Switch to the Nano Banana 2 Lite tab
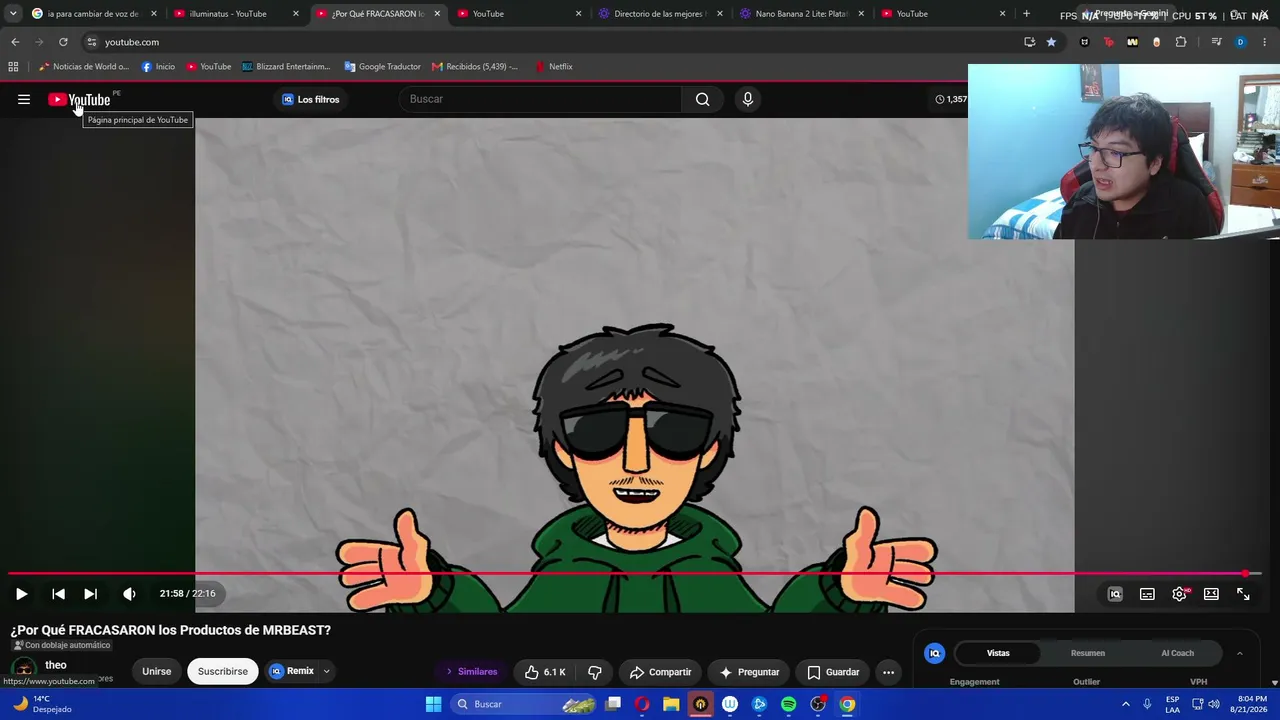 803,14
